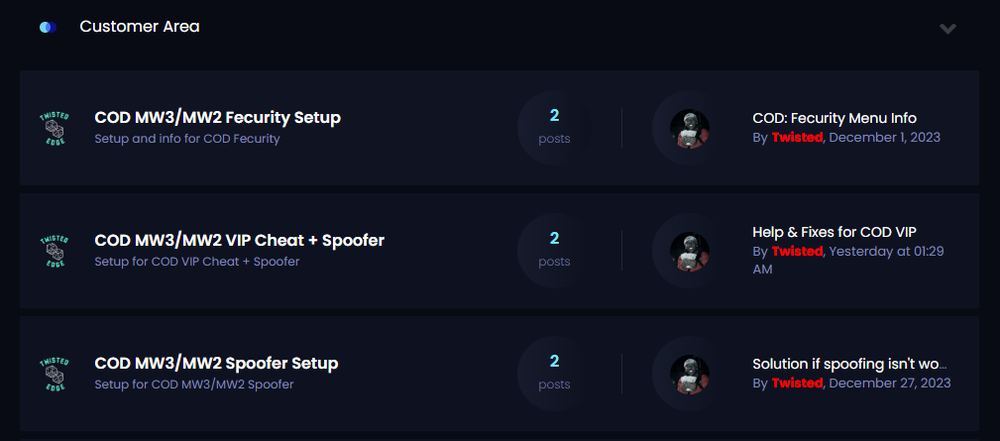Screen dimensions: 1000x441
Task: Click the Customer Area category icon
Action: 48,27
